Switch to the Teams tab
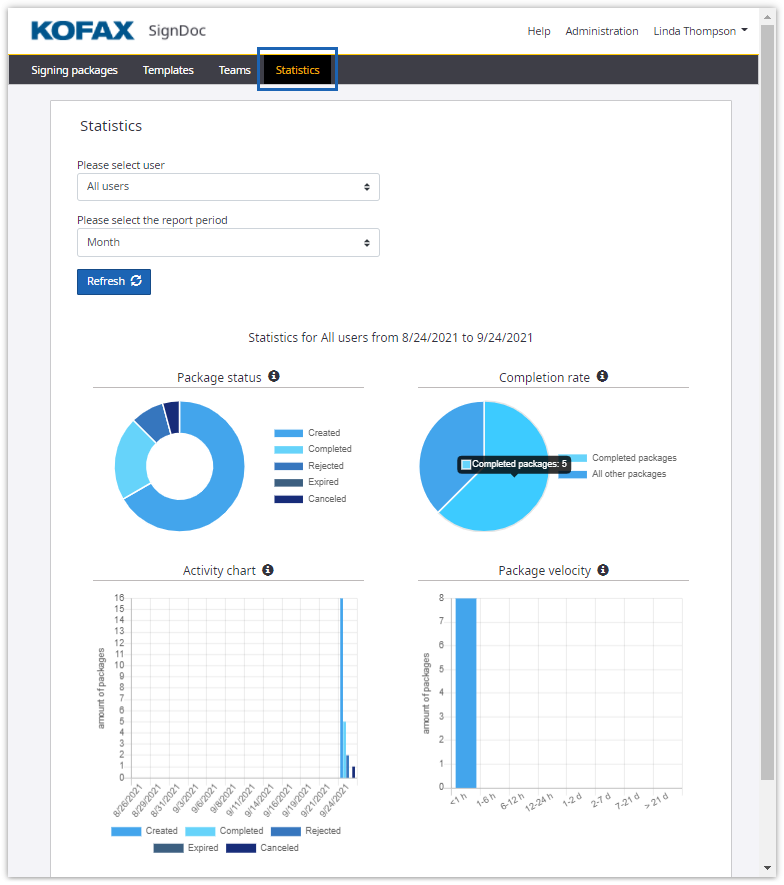Screen dimensions: 784x885 [235, 71]
